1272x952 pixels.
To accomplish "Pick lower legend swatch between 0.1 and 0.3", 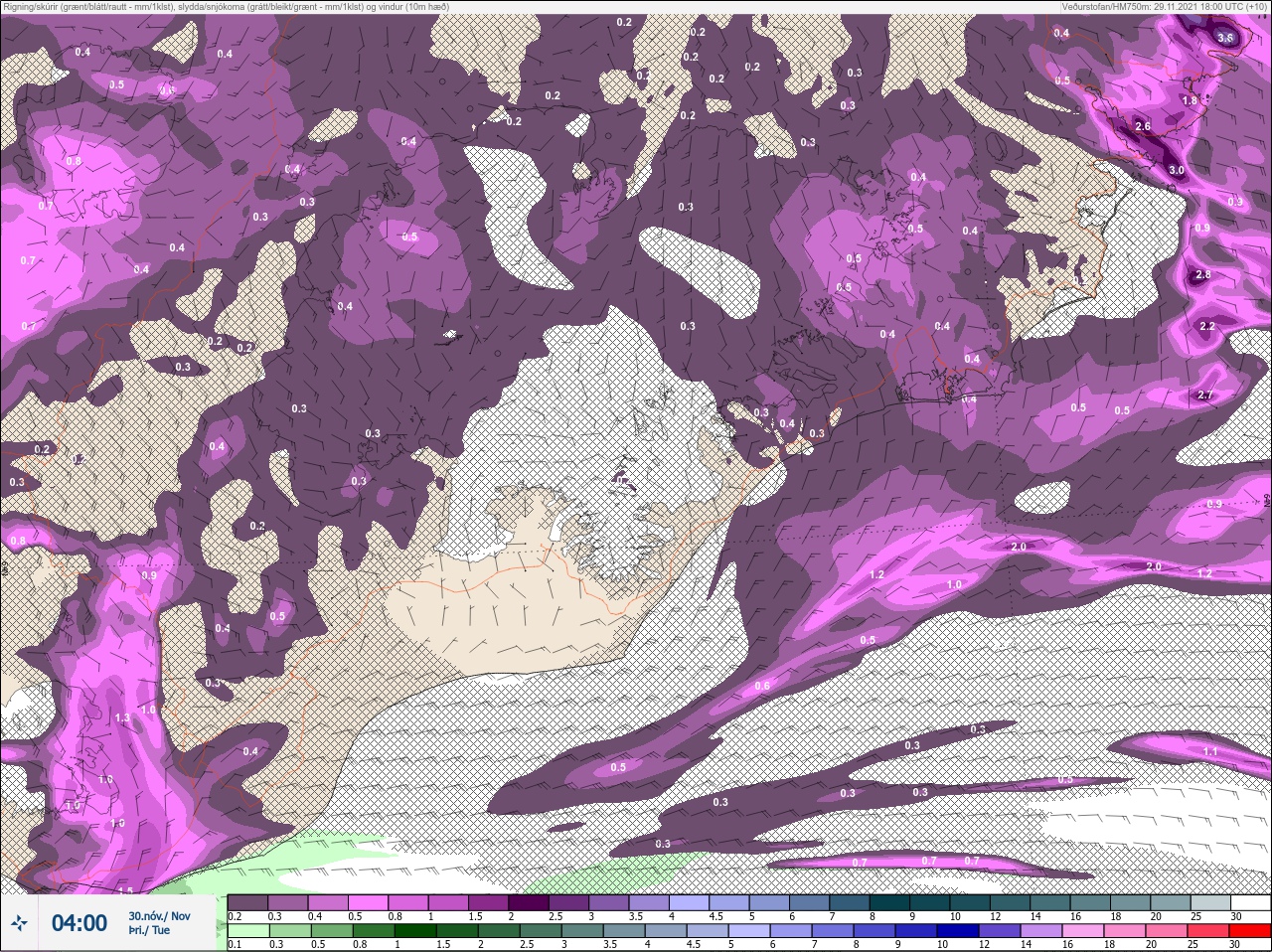I will click(x=247, y=931).
